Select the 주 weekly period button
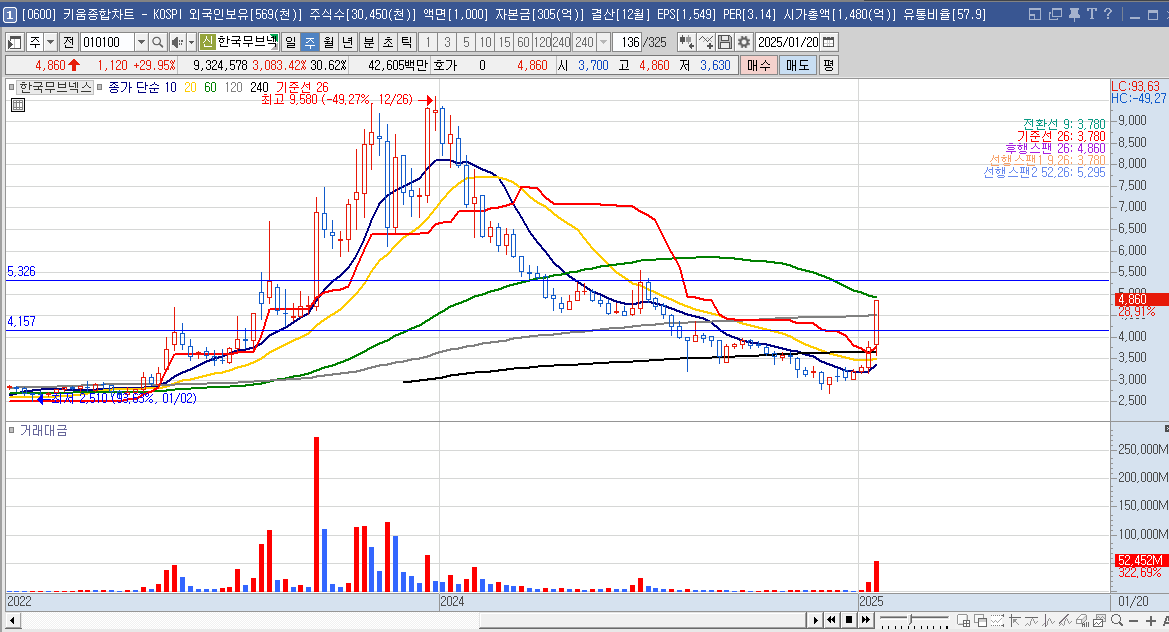 (x=309, y=42)
